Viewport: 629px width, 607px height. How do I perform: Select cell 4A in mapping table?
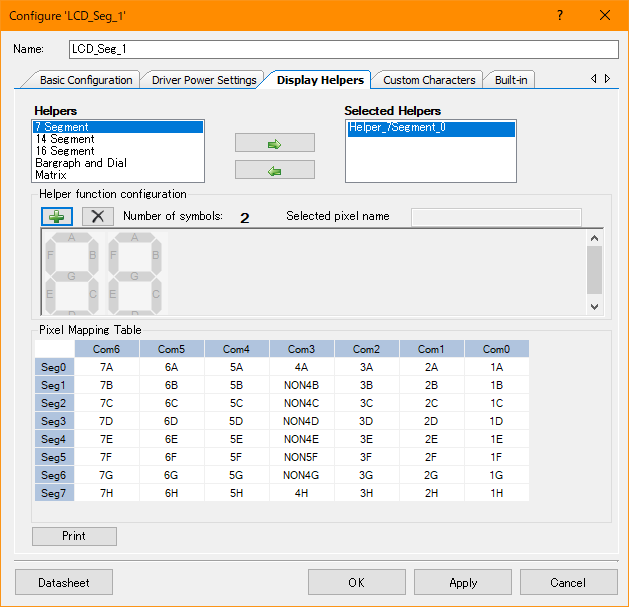coord(302,367)
